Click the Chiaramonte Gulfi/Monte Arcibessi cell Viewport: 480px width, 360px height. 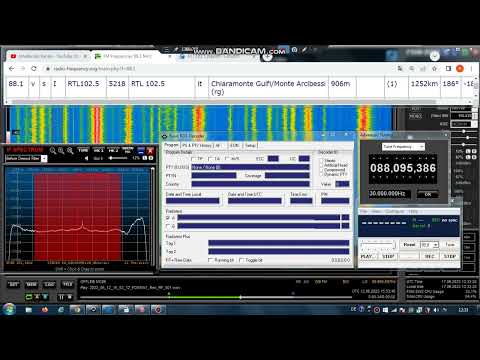click(268, 87)
